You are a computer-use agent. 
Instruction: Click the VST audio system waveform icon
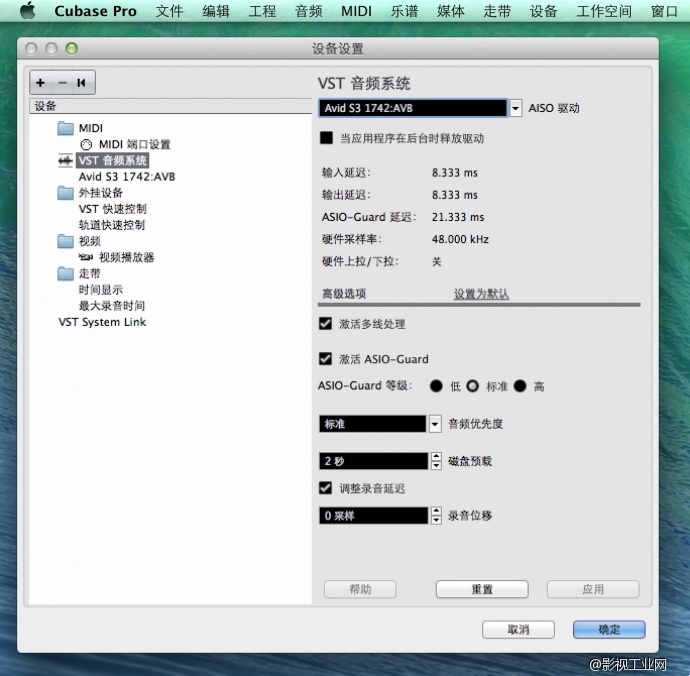click(66, 161)
